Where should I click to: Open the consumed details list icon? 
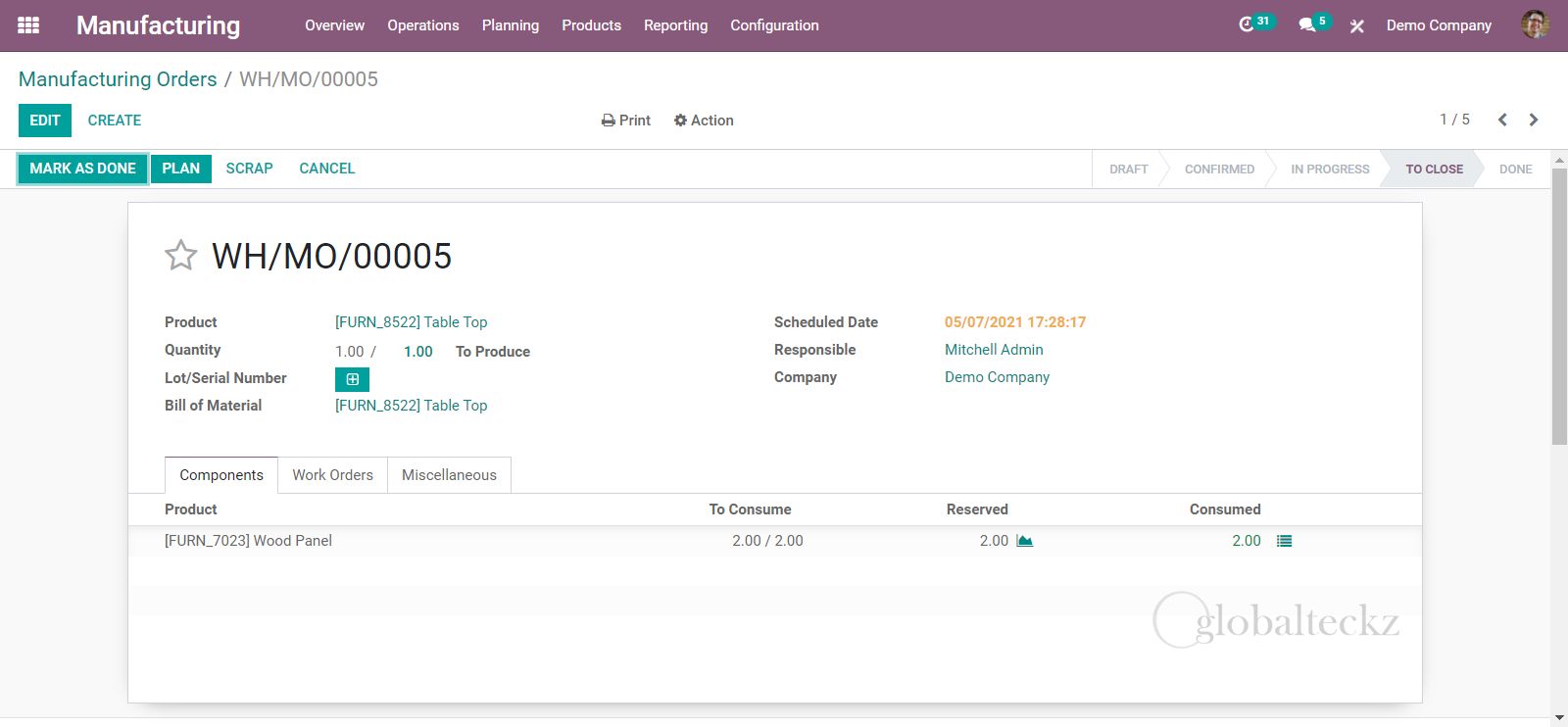(x=1284, y=541)
